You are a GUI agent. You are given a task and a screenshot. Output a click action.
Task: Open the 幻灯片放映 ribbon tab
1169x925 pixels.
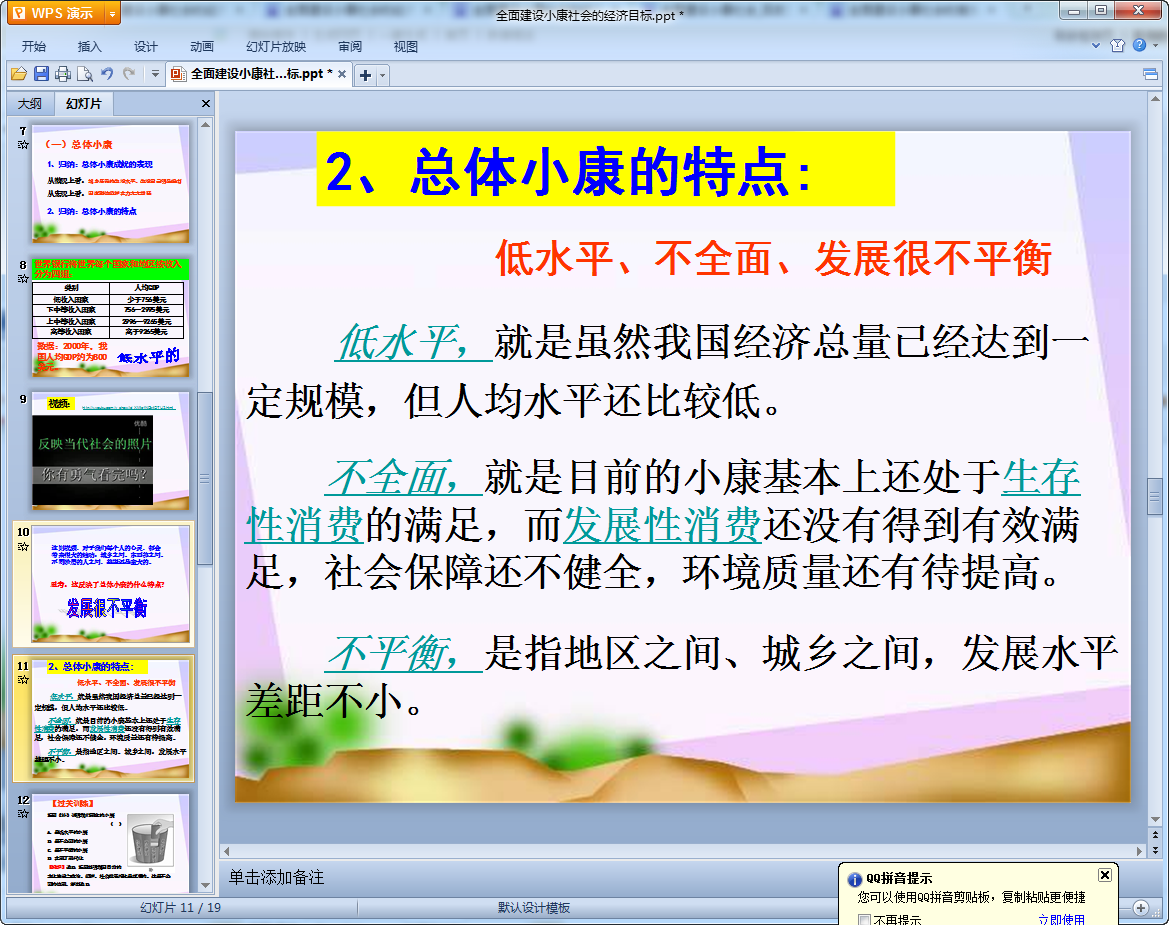point(276,46)
